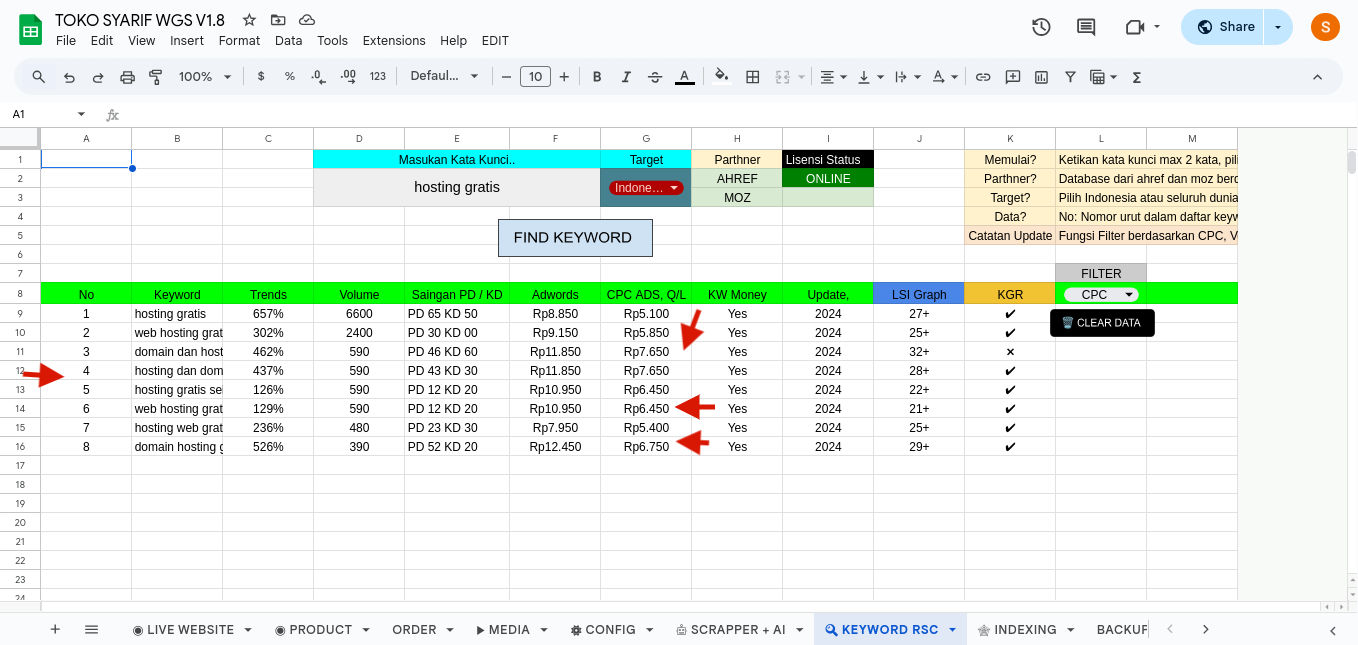Screen dimensions: 1358x645
Task: Open the comments panel
Action: click(x=1086, y=27)
